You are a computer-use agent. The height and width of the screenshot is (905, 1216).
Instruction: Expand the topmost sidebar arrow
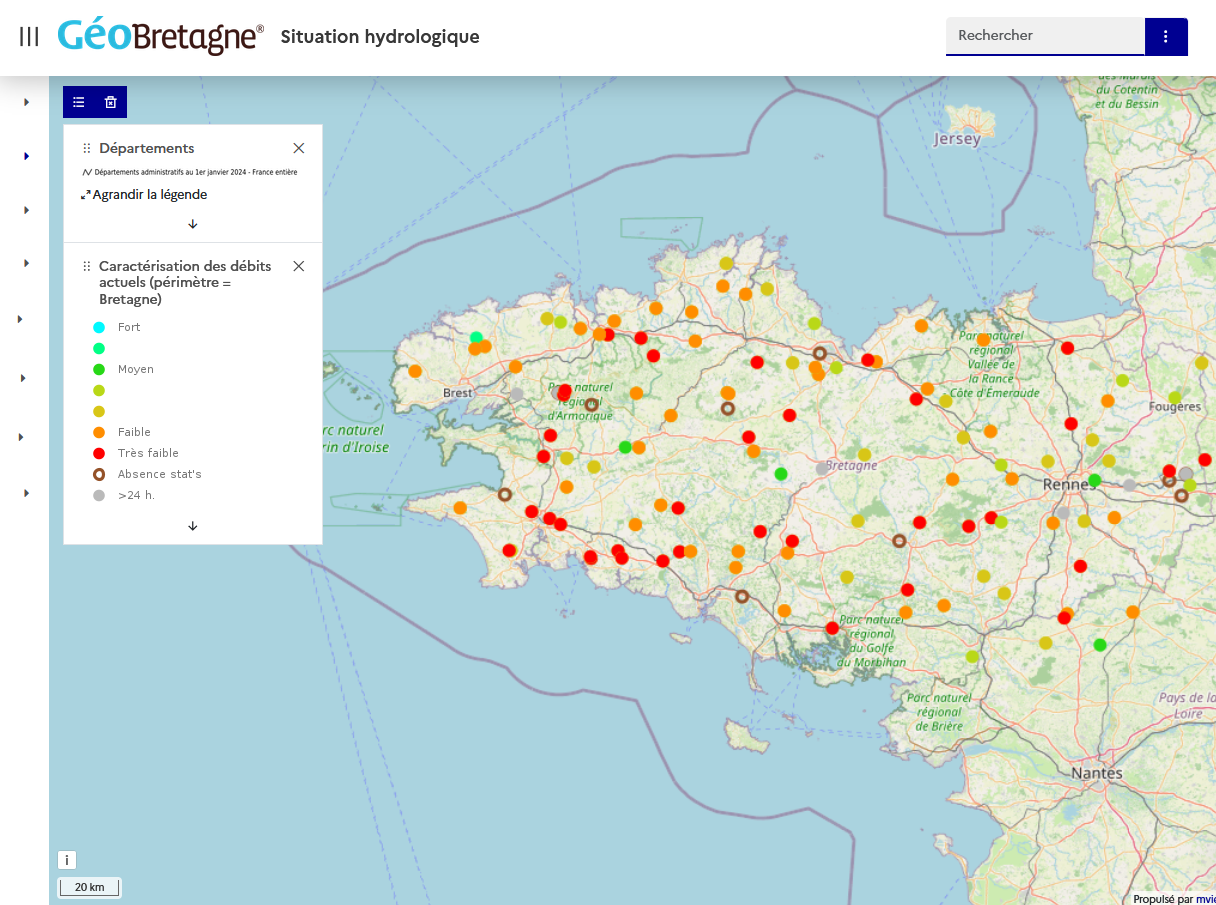pyautogui.click(x=27, y=102)
